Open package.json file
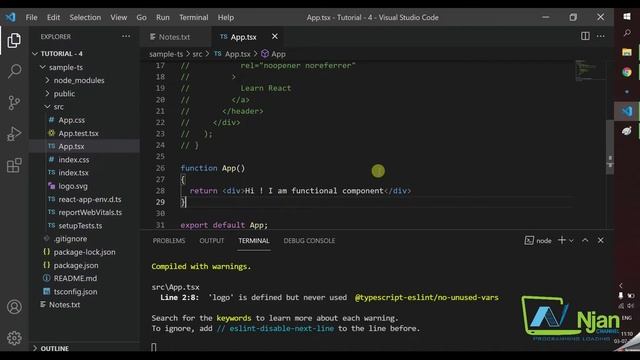Screen dimensions: 640x360 click(x=76, y=265)
